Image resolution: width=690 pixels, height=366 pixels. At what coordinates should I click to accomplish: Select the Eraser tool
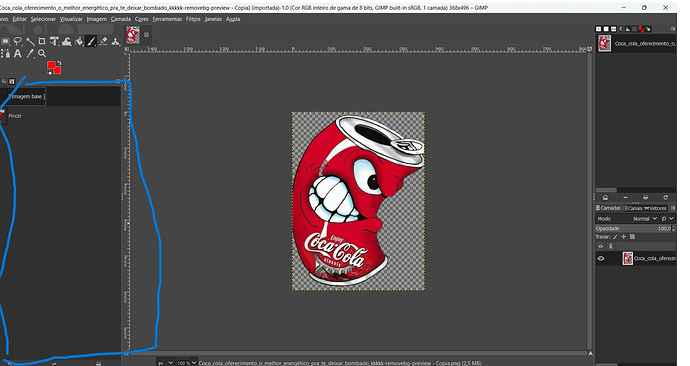click(x=103, y=41)
